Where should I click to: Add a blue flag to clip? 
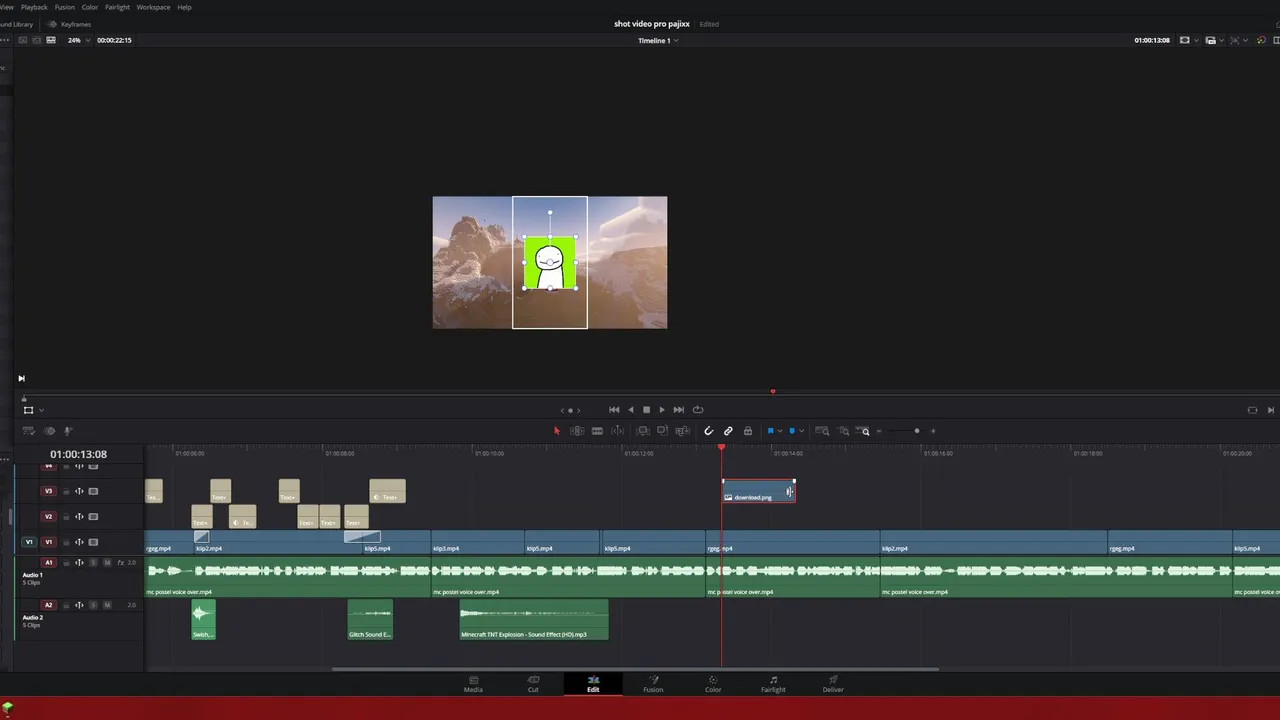(x=770, y=431)
